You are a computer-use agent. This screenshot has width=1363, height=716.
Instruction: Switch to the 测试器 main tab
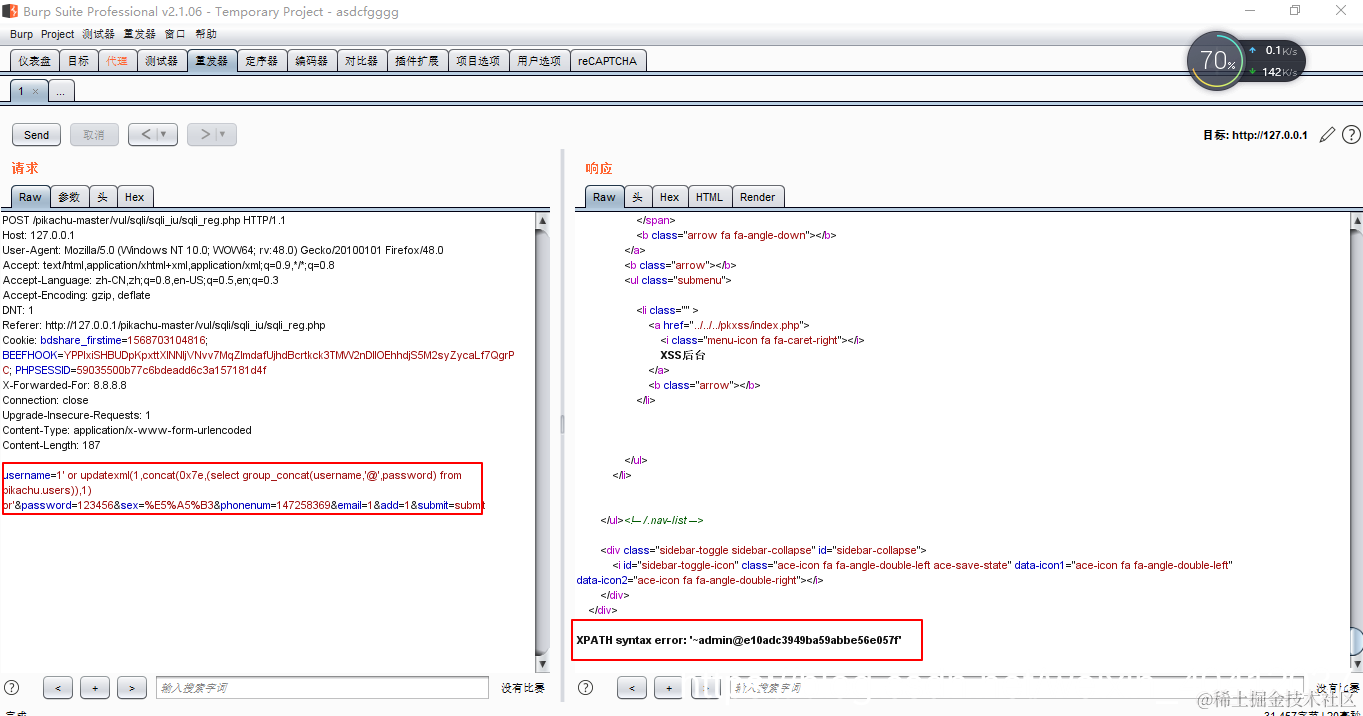[x=161, y=61]
